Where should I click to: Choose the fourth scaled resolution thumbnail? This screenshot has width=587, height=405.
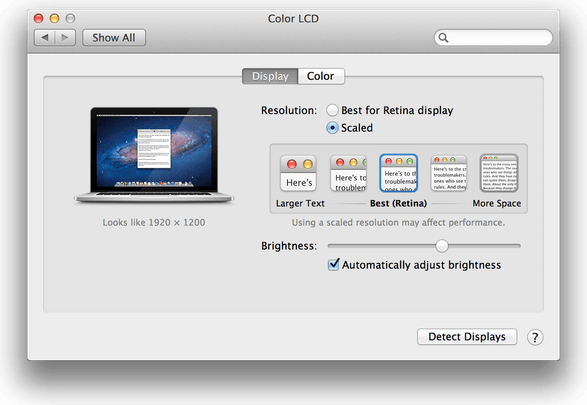[x=449, y=173]
